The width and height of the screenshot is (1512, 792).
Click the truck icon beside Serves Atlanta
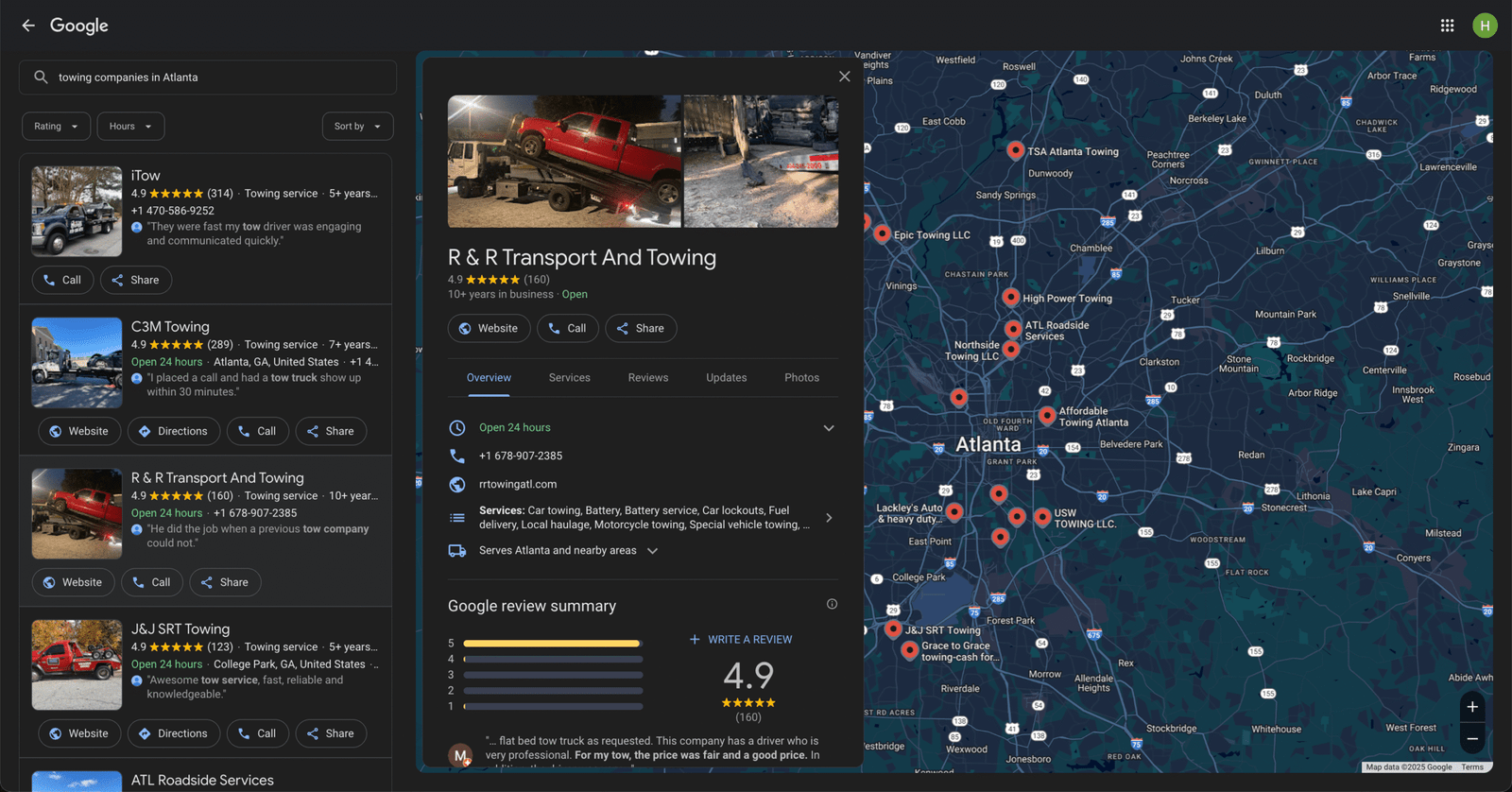click(457, 550)
